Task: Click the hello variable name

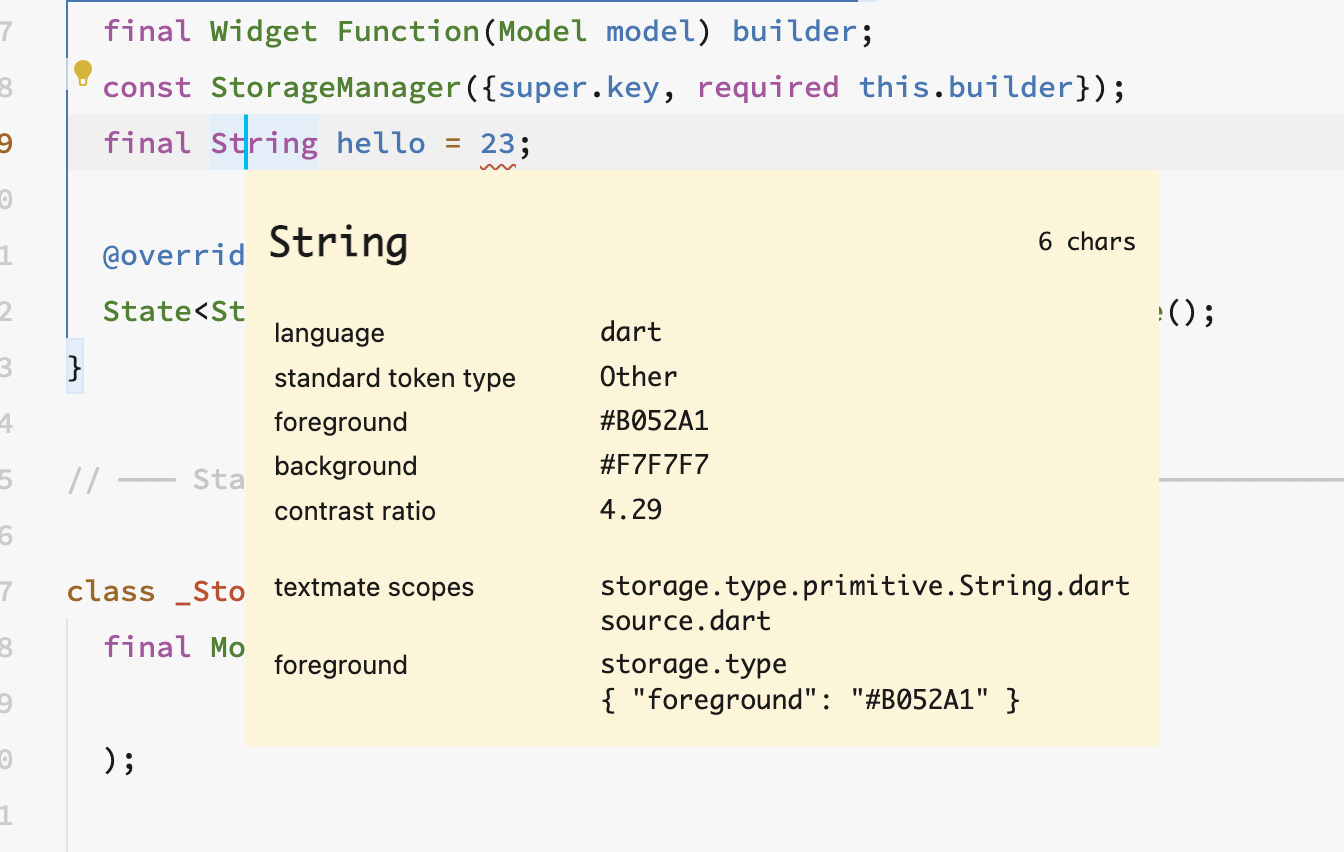Action: (x=381, y=142)
